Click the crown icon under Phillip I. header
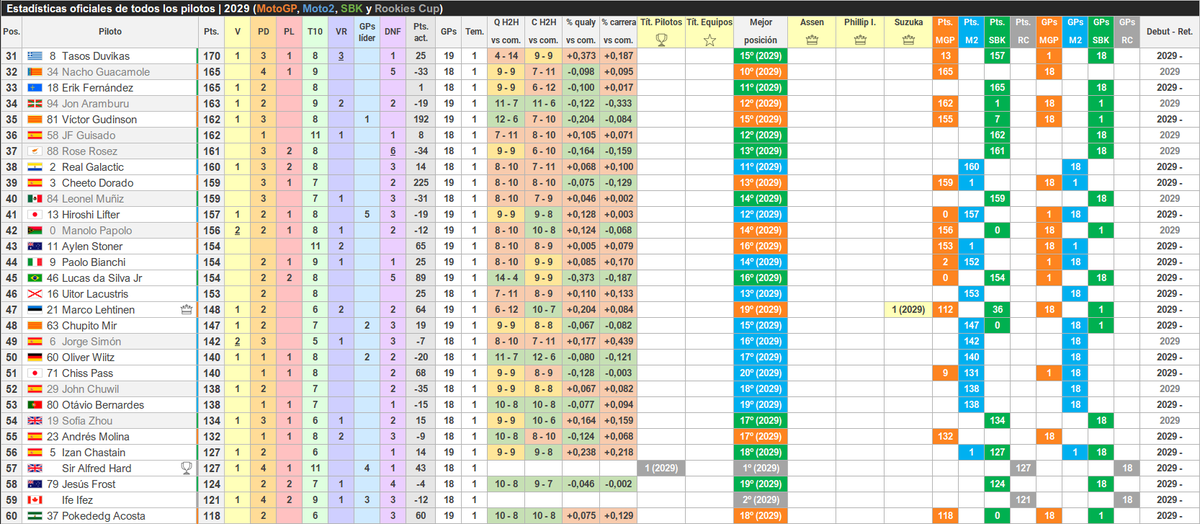The image size is (1200, 524). point(860,40)
